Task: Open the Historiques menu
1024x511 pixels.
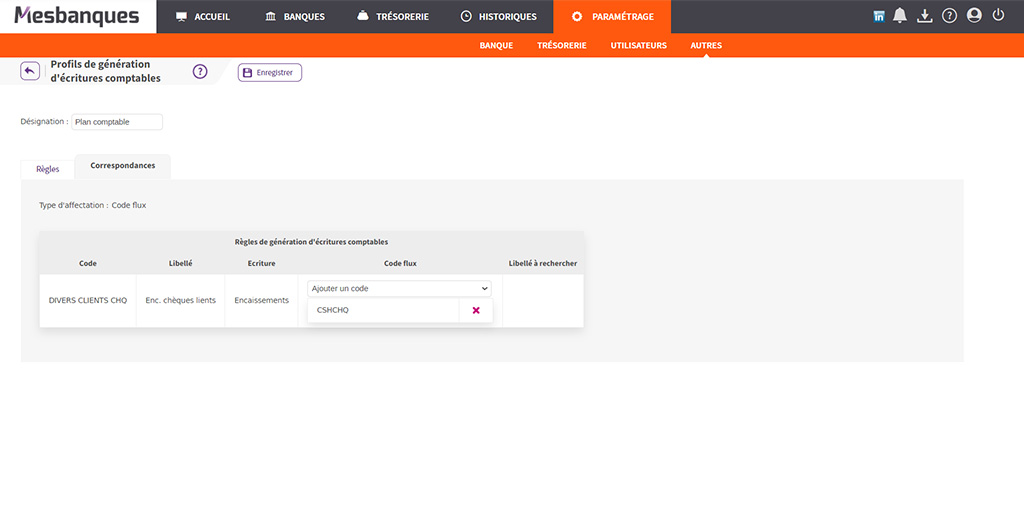Action: pyautogui.click(x=499, y=17)
